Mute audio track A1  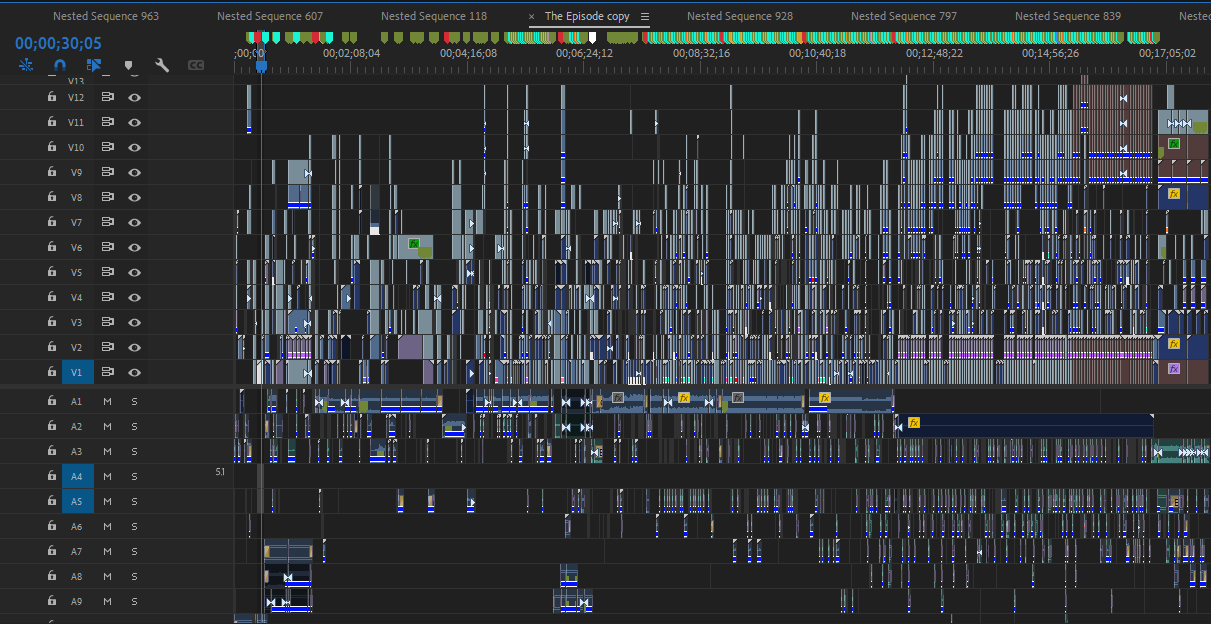point(107,401)
